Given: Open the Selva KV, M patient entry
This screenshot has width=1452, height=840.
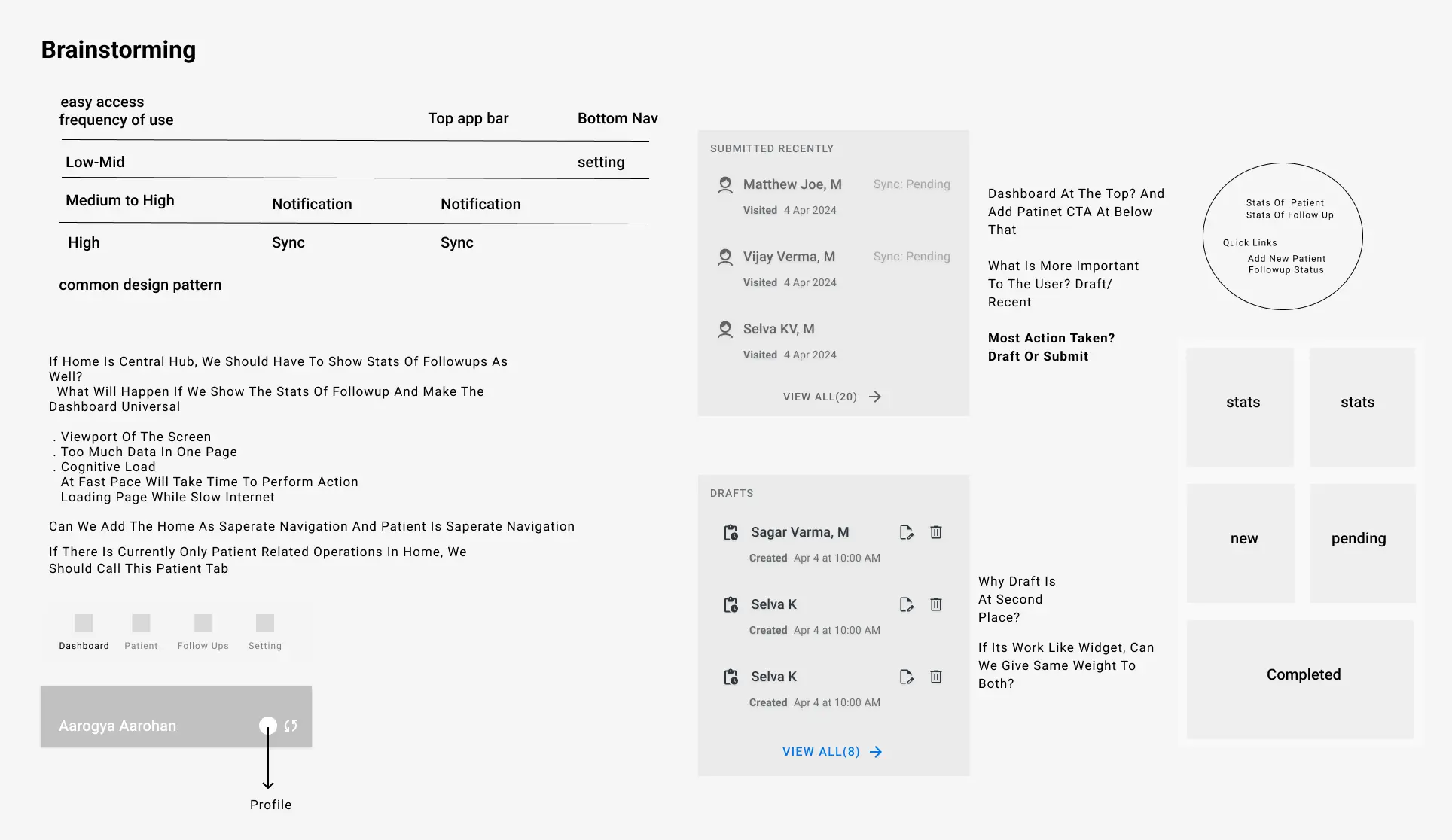Looking at the screenshot, I should click(779, 330).
